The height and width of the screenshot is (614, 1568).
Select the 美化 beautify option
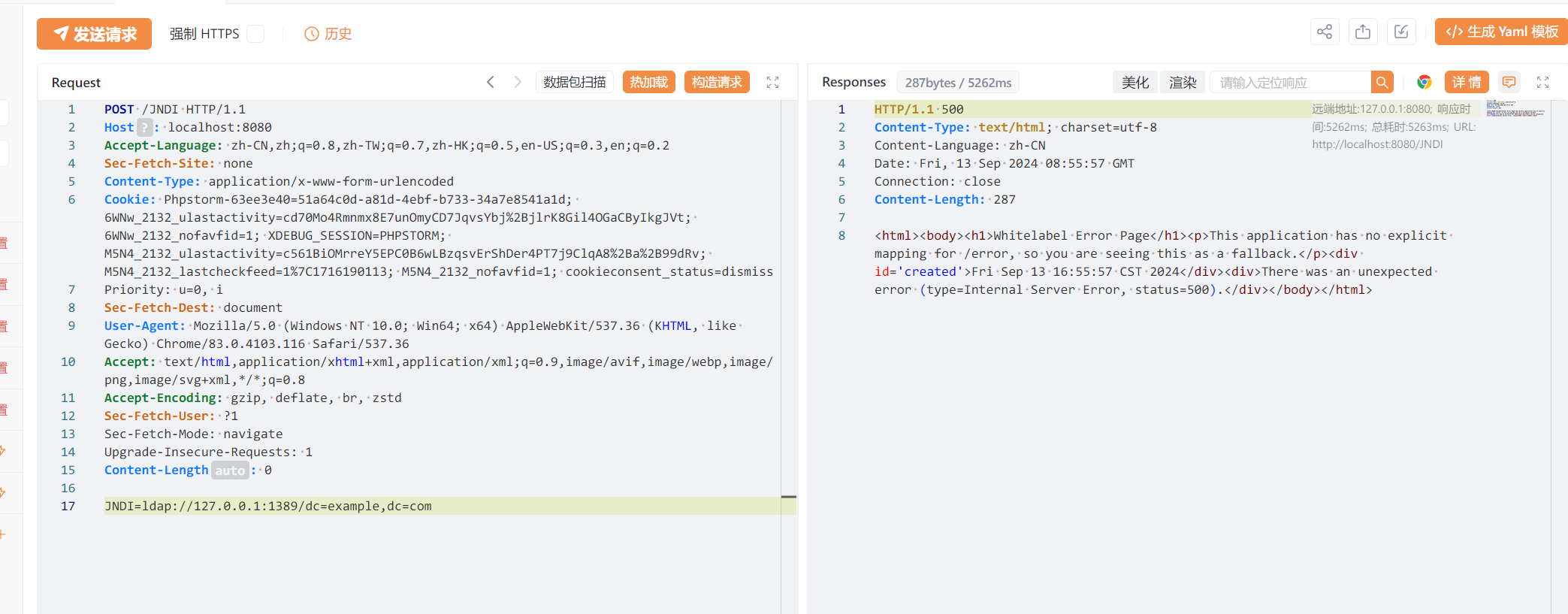tap(1135, 83)
